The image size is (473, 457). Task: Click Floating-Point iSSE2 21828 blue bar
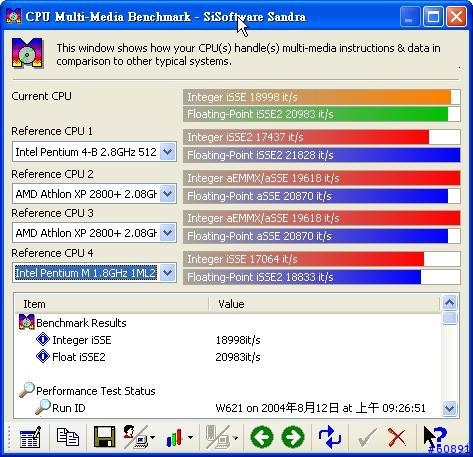[322, 155]
